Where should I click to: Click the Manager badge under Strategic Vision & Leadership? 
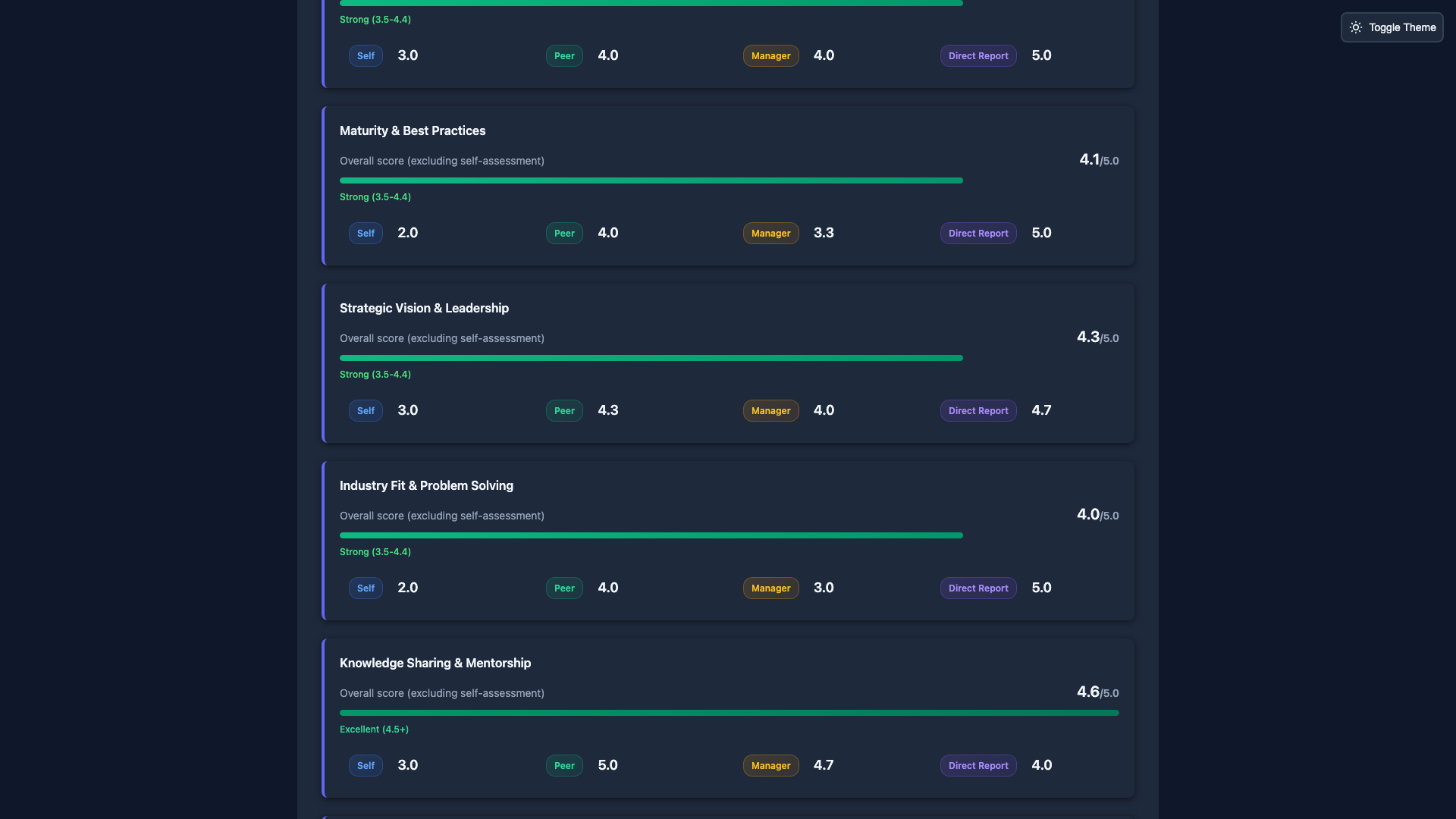(x=770, y=410)
